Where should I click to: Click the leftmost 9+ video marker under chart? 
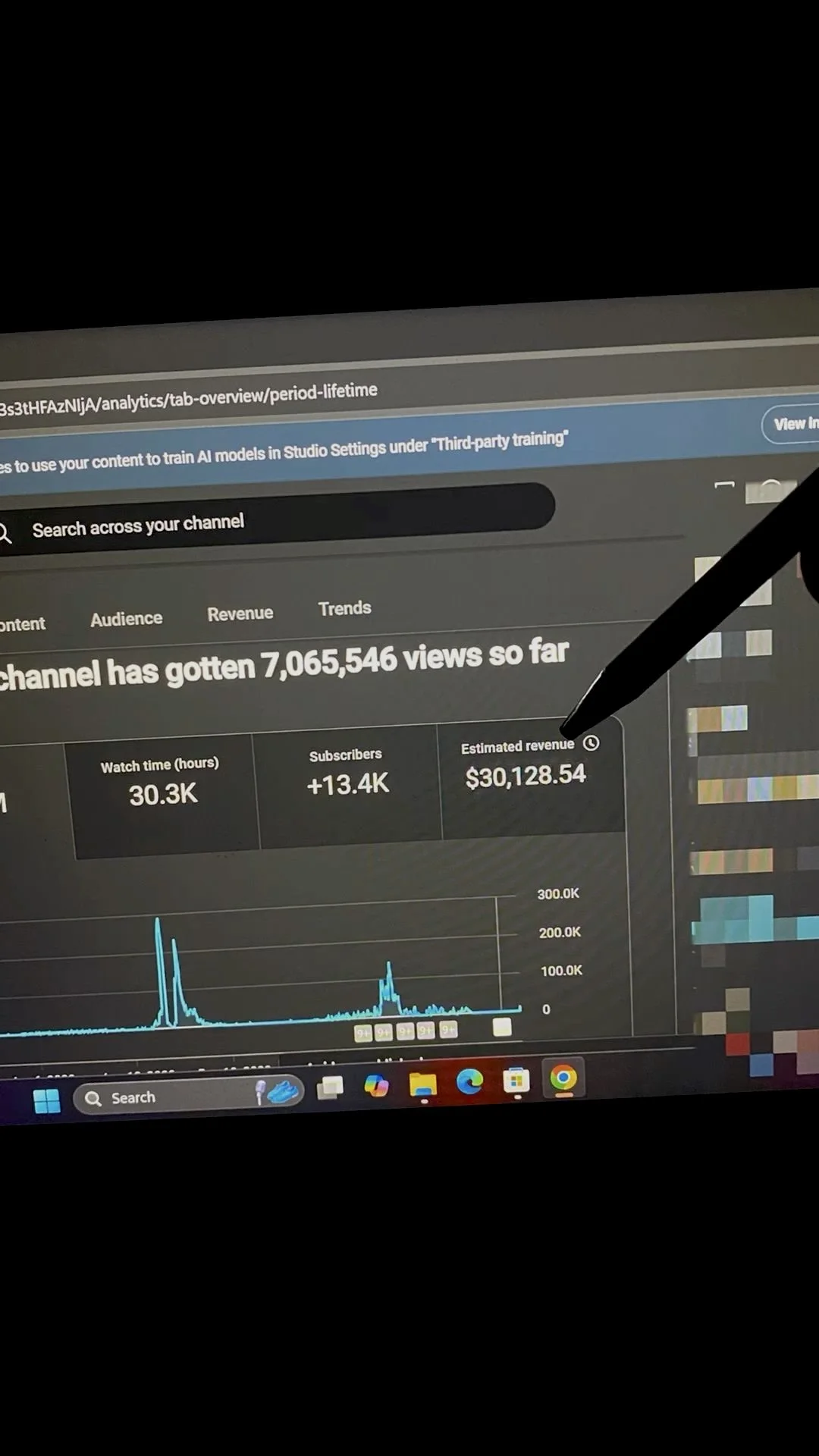[x=363, y=1033]
